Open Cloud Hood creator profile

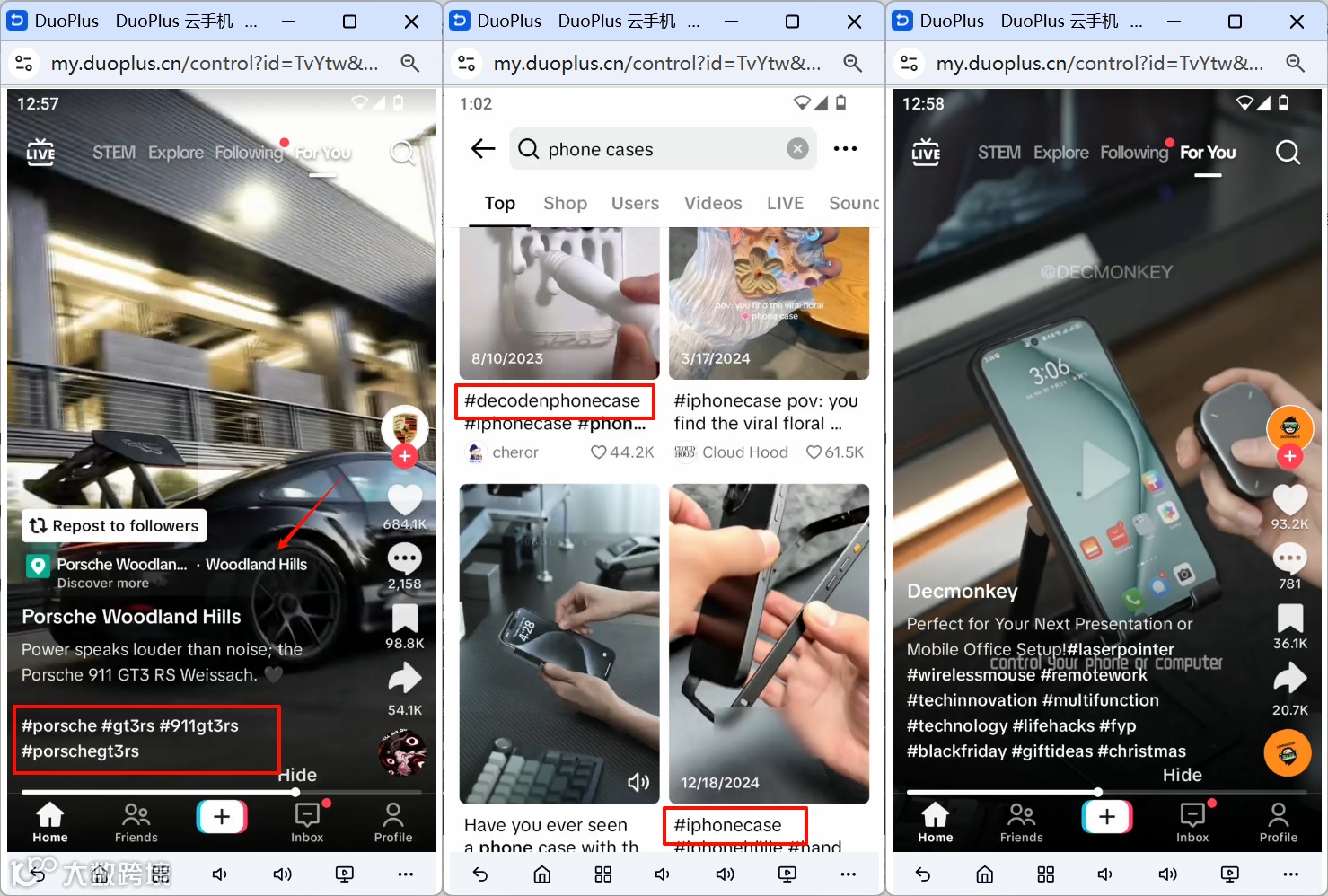[x=732, y=452]
